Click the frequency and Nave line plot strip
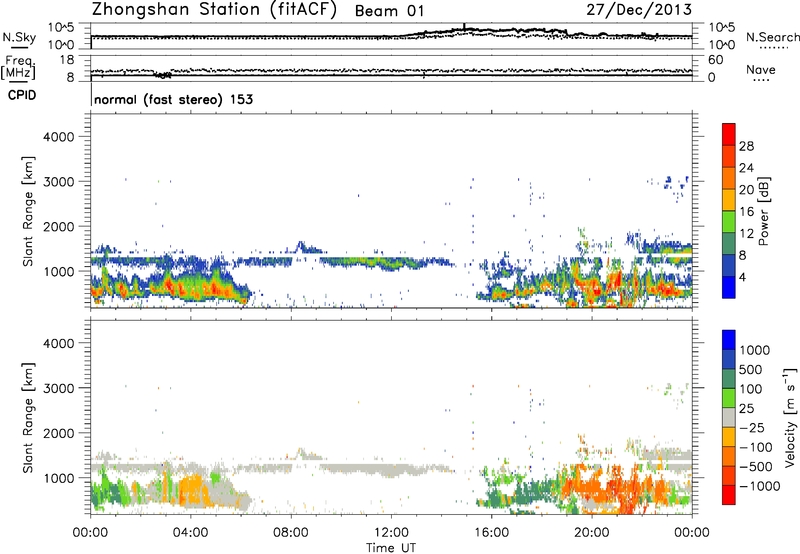 tap(391, 68)
